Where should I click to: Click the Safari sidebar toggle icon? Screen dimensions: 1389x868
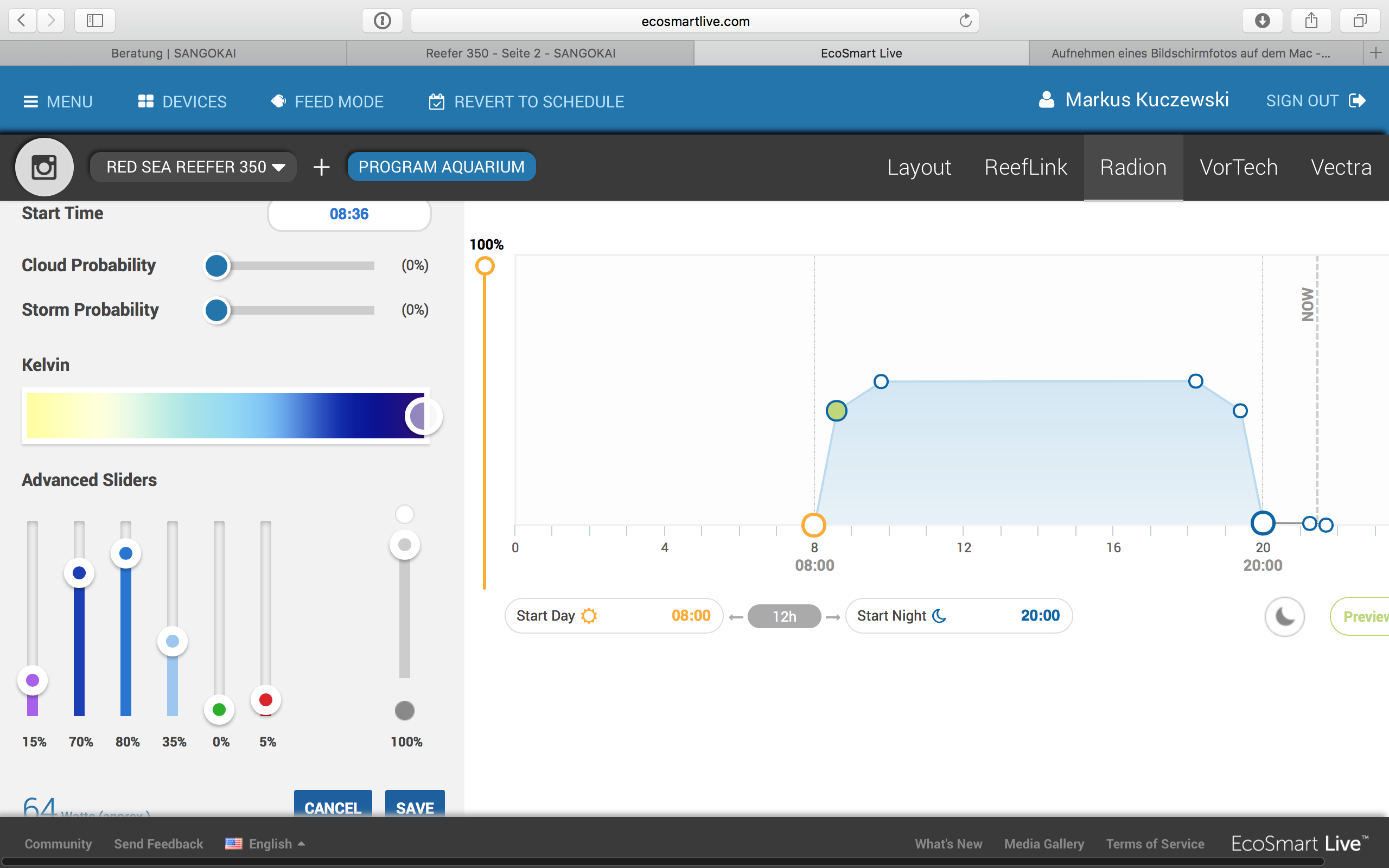click(x=95, y=21)
